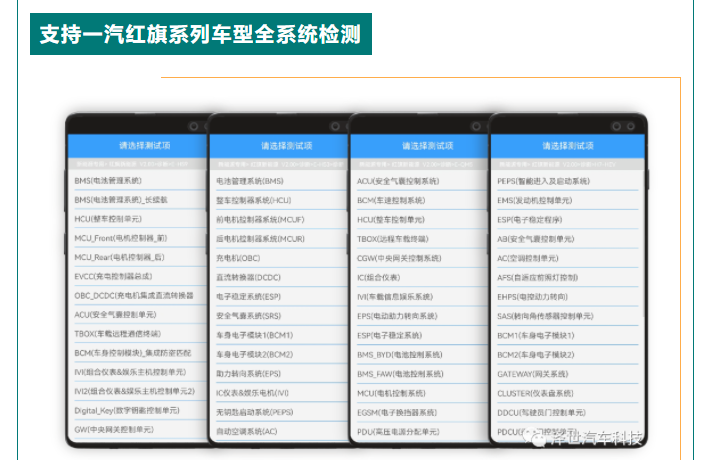Image resolution: width=706 pixels, height=460 pixels.
Task: Select BCM(车身控制模块)_集成防盗匹配
Action: pyautogui.click(x=137, y=353)
